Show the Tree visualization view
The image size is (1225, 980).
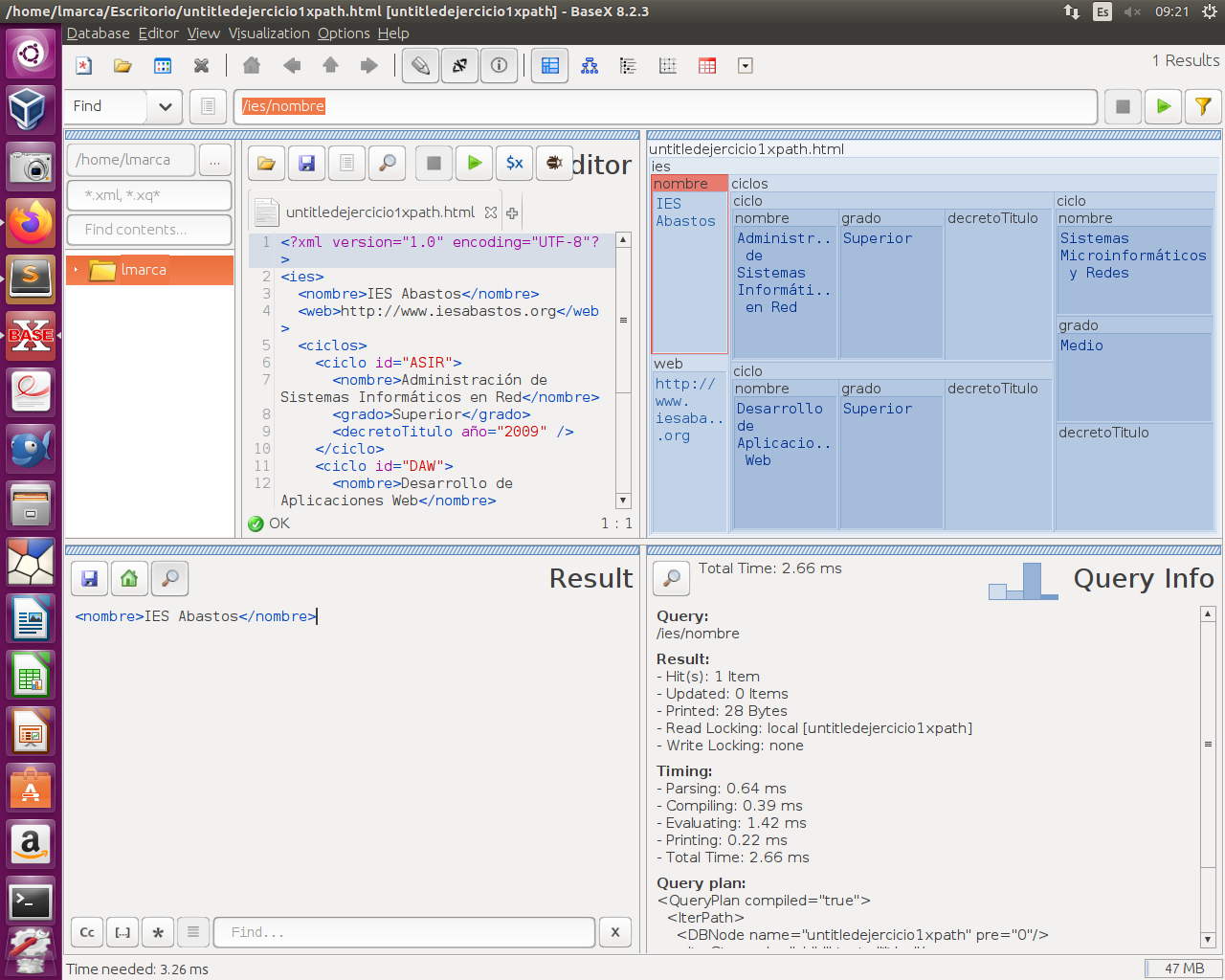tap(590, 66)
